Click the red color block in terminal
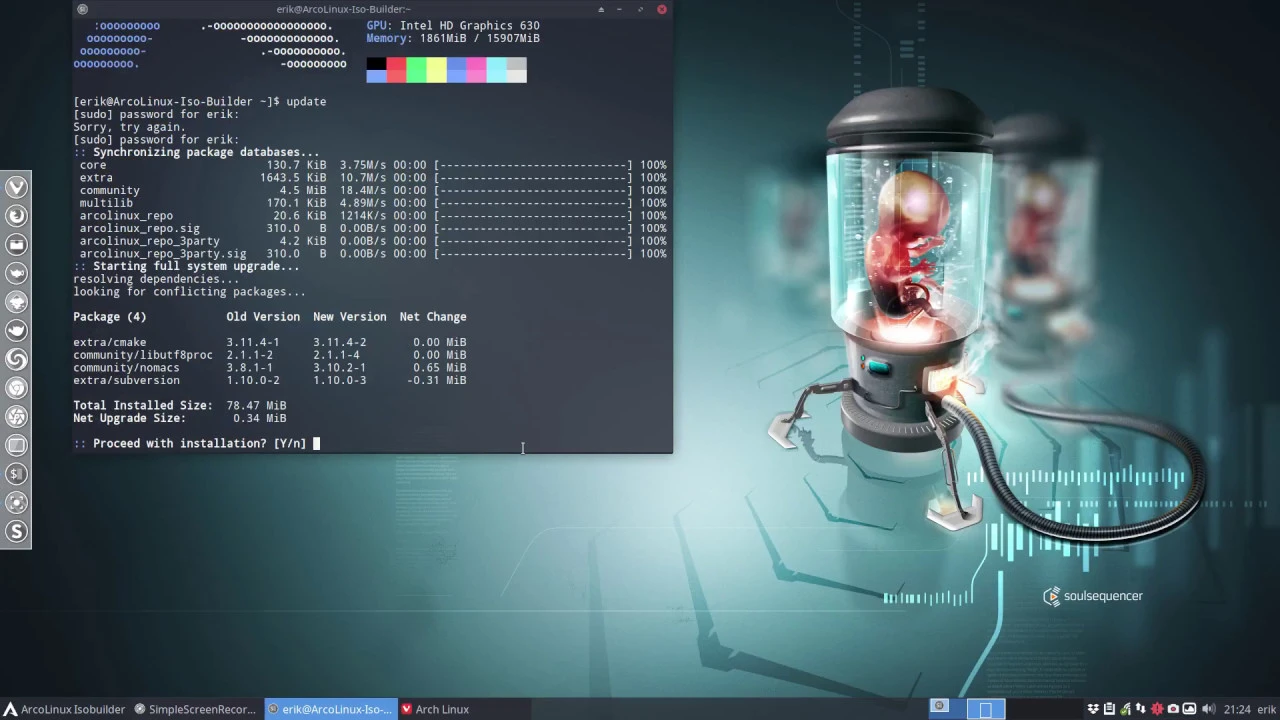Image resolution: width=1280 pixels, height=720 pixels. pos(396,70)
